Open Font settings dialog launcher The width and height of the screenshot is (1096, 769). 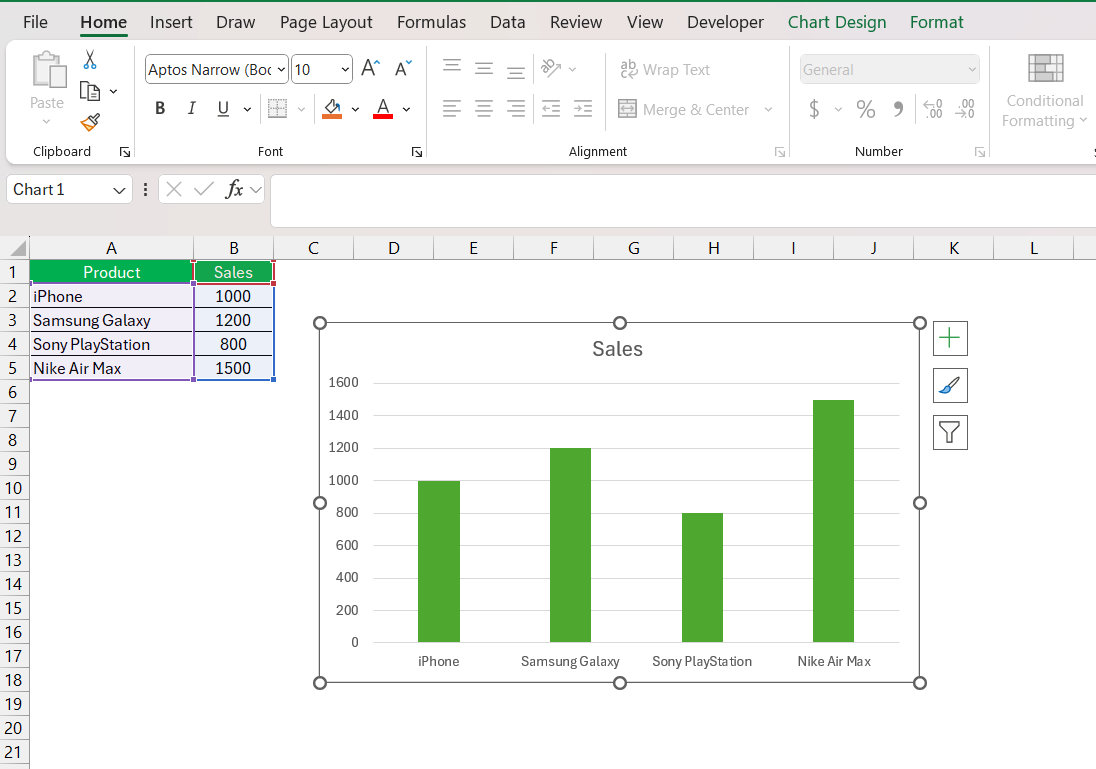point(417,152)
